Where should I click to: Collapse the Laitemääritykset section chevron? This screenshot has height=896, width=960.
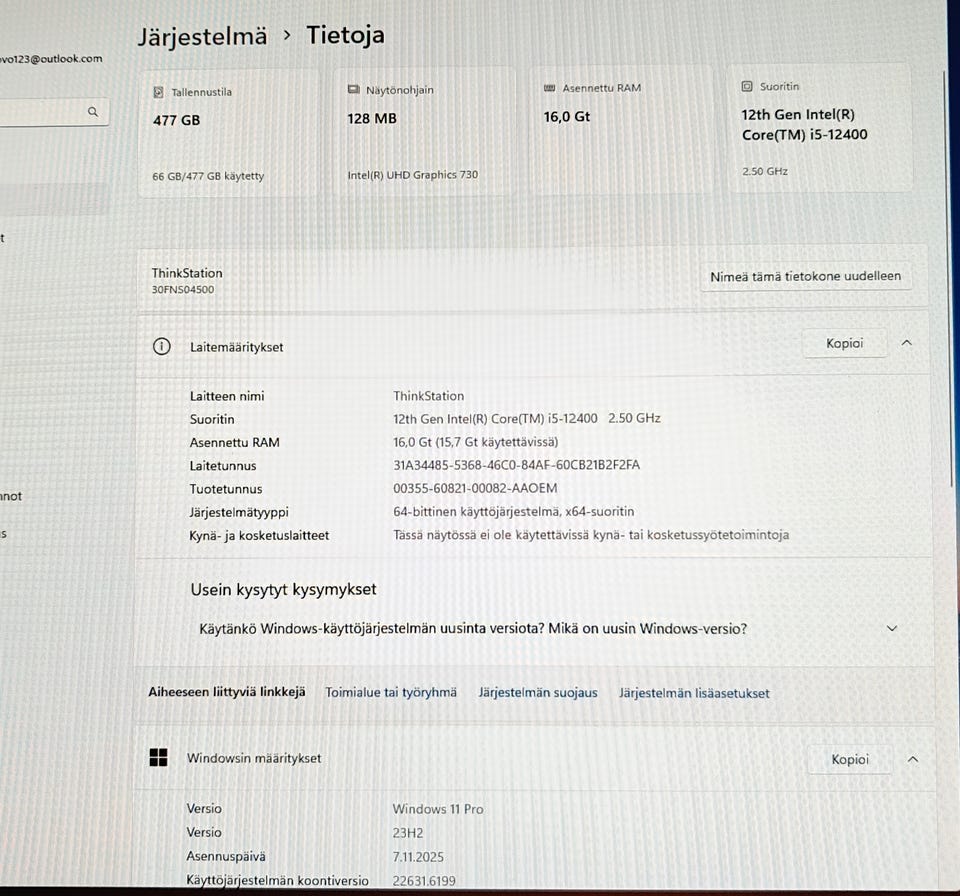coord(907,343)
